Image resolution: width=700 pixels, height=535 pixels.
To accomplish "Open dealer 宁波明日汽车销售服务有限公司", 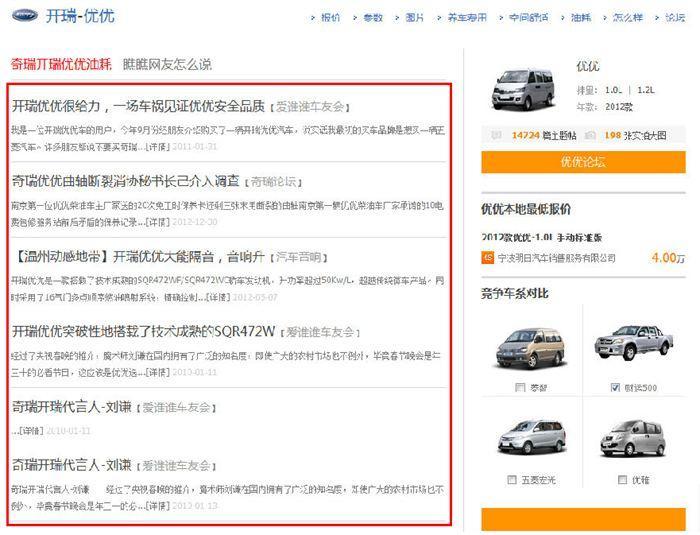I will (556, 258).
